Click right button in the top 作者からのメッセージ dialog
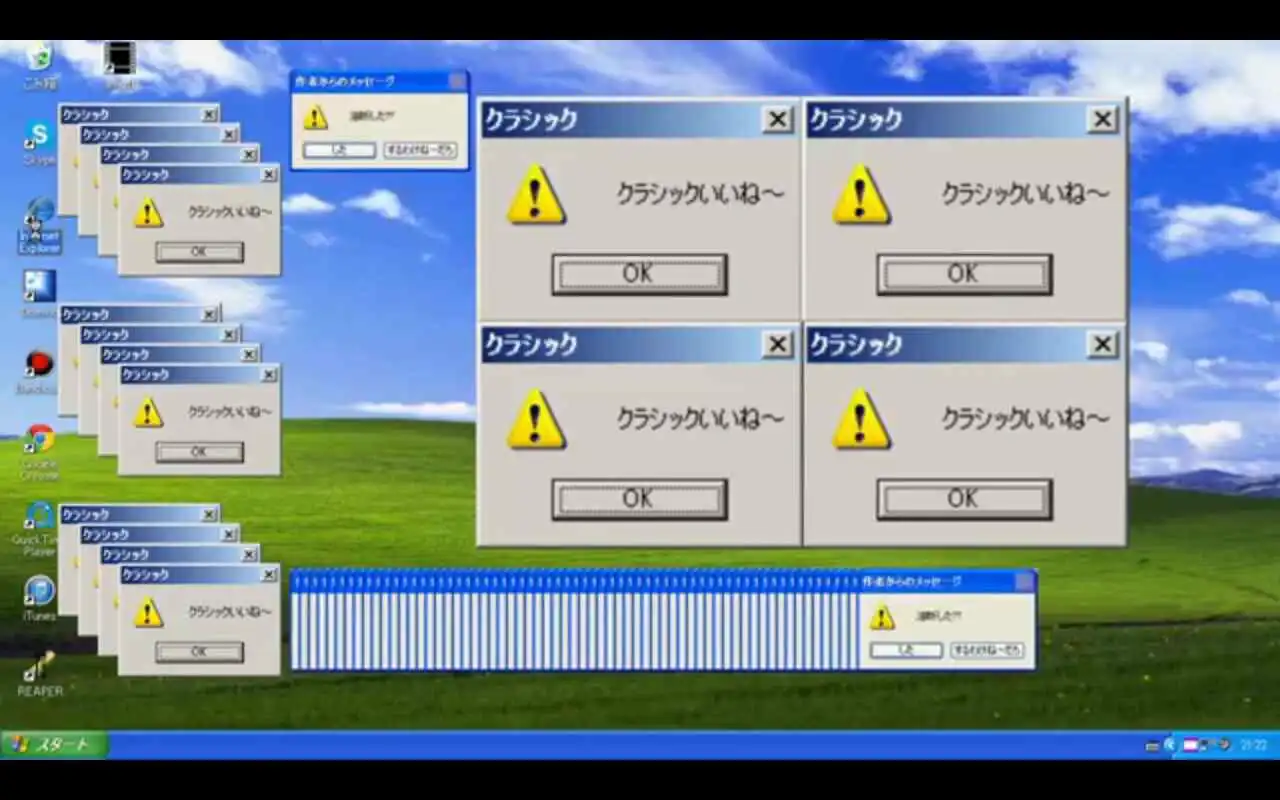The width and height of the screenshot is (1280, 800). [420, 150]
